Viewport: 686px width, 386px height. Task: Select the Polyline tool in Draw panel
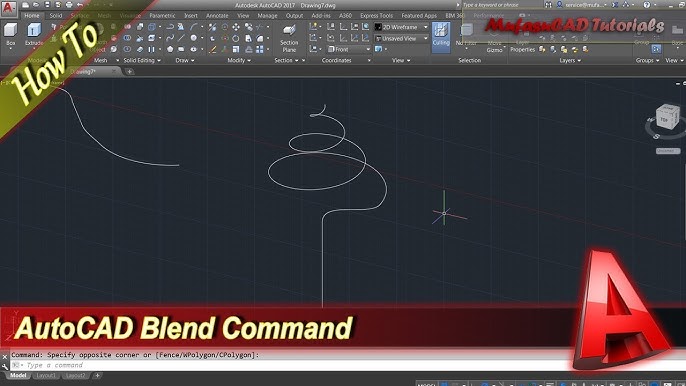click(170, 27)
